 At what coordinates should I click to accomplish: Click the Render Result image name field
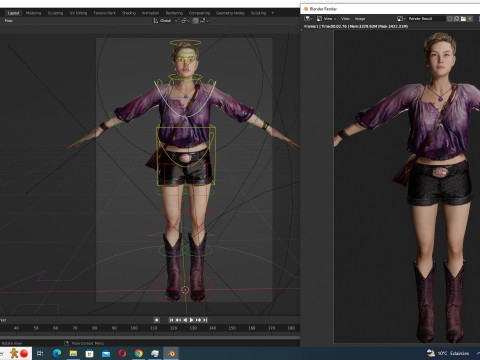click(426, 19)
